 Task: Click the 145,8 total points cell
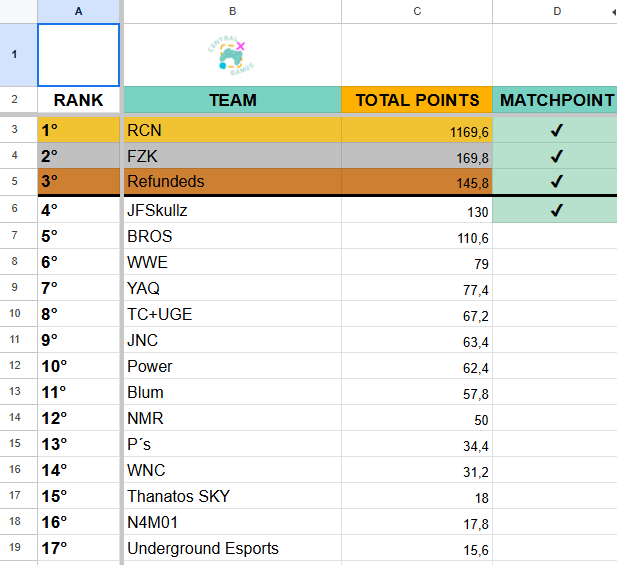pos(417,181)
